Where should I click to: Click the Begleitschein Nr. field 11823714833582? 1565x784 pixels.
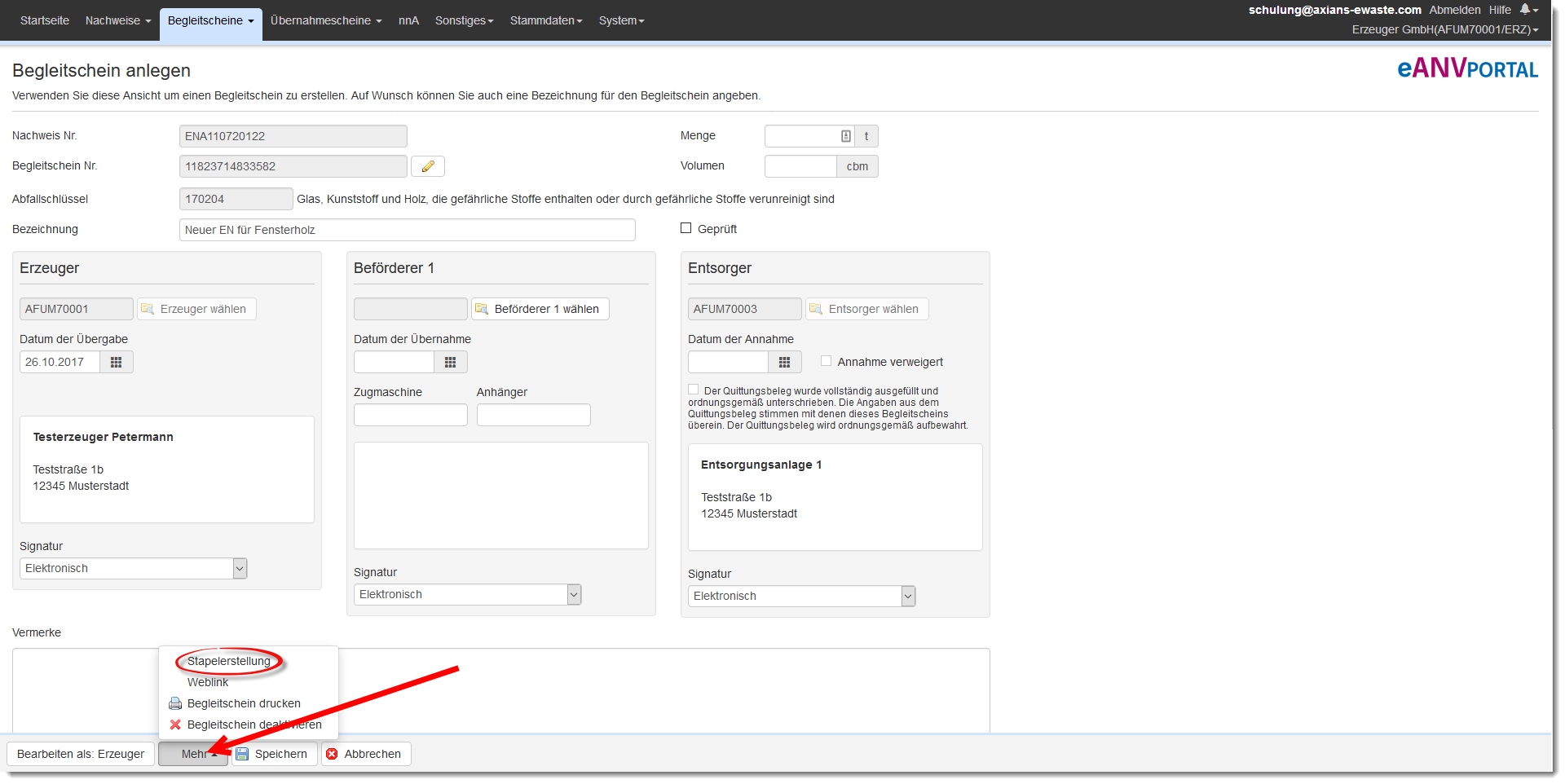(293, 166)
